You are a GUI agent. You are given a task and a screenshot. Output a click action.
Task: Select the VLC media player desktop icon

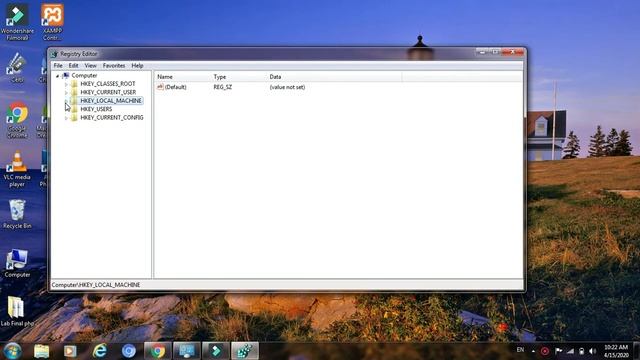point(17,169)
